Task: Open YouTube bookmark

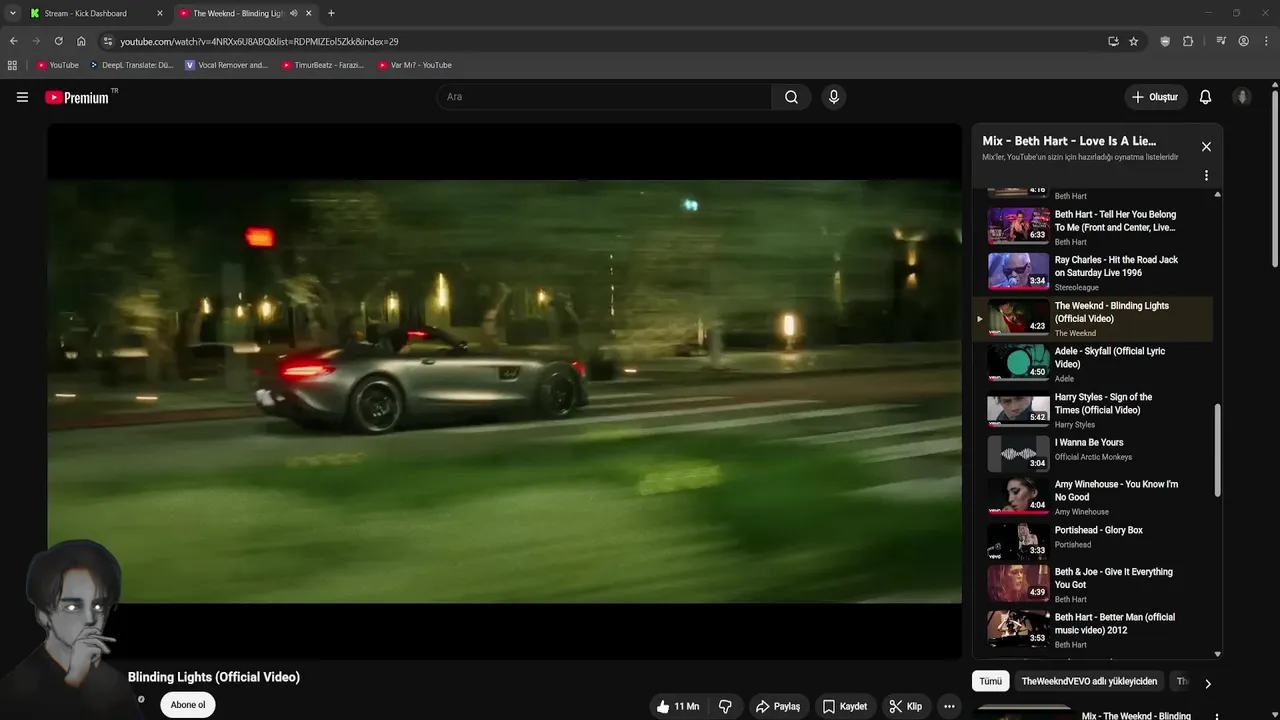Action: click(x=57, y=65)
